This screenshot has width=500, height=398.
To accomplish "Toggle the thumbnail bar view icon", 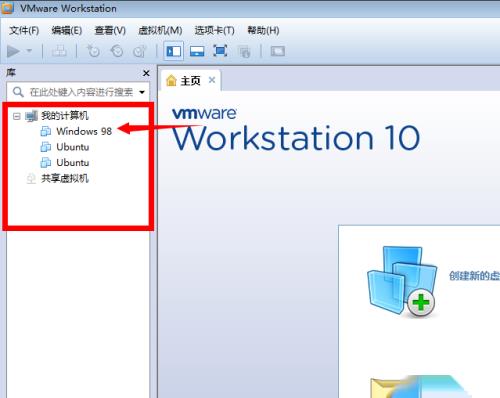I will pyautogui.click(x=197, y=51).
